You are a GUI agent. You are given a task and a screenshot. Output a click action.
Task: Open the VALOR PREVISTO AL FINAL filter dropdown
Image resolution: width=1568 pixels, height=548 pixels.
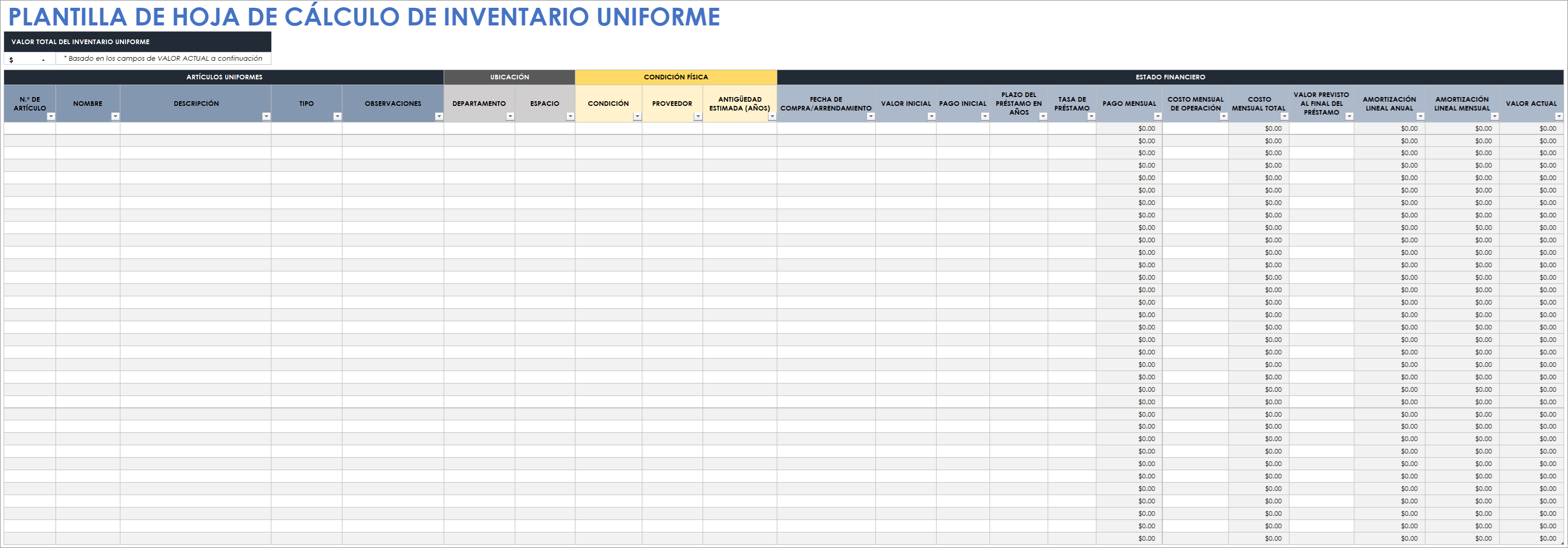click(x=1350, y=116)
